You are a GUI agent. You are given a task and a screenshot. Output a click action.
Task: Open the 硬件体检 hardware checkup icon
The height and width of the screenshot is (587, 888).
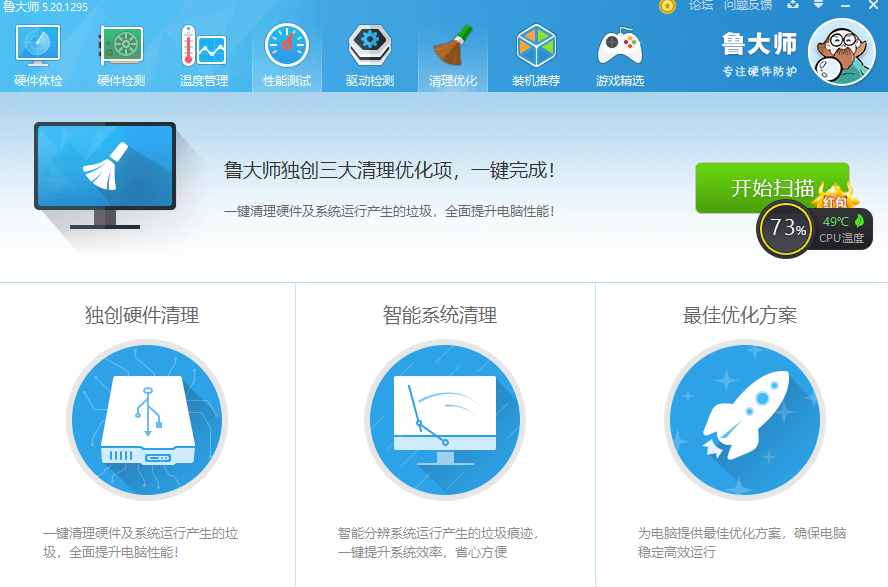point(38,56)
